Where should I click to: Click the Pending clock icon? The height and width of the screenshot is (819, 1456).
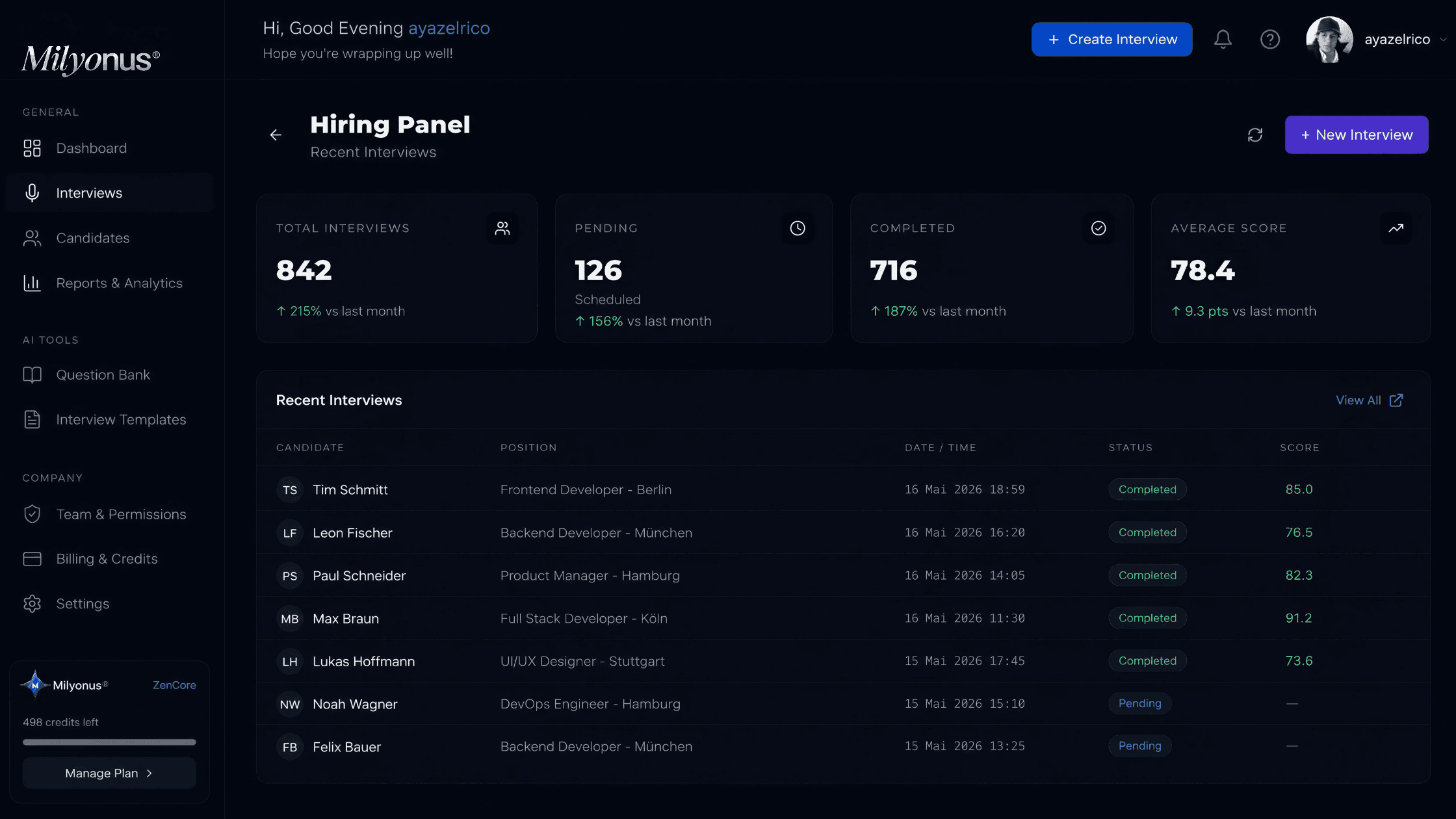click(x=798, y=228)
